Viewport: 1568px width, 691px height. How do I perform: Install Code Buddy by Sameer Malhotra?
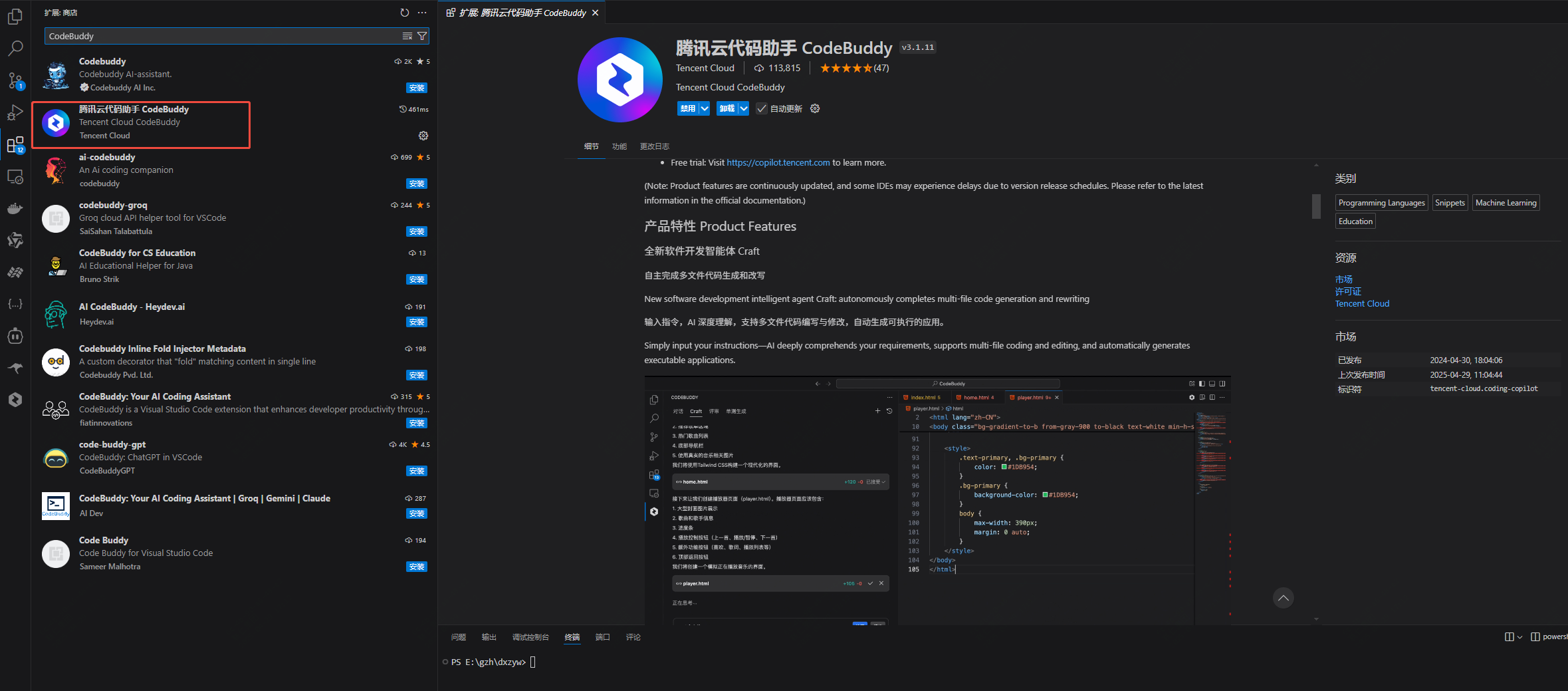click(x=417, y=567)
